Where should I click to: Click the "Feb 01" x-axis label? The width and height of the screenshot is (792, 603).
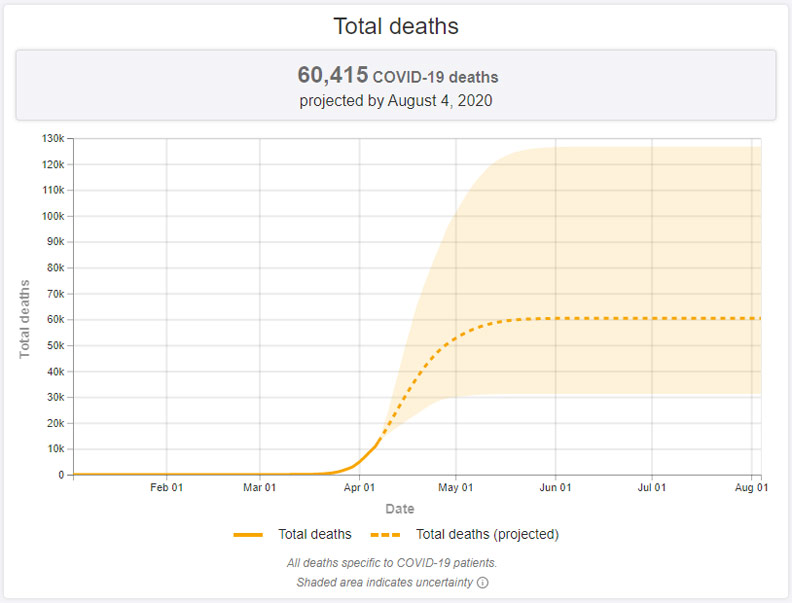coord(166,488)
